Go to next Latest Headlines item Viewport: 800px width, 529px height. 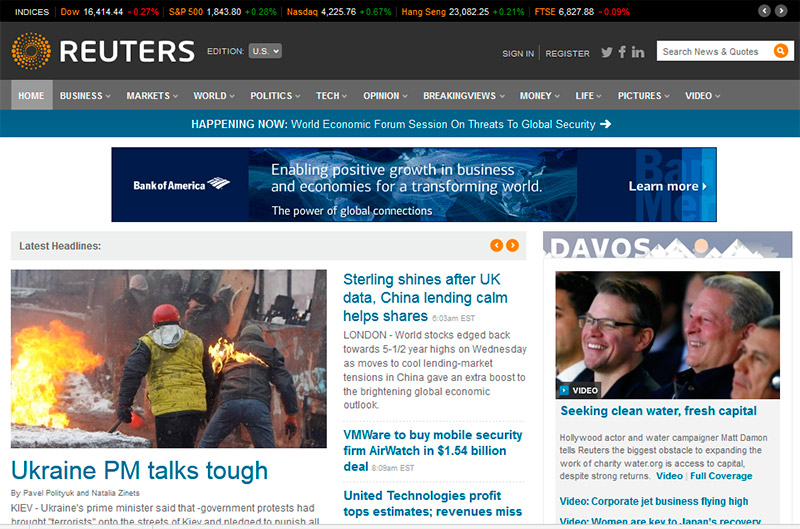(512, 245)
